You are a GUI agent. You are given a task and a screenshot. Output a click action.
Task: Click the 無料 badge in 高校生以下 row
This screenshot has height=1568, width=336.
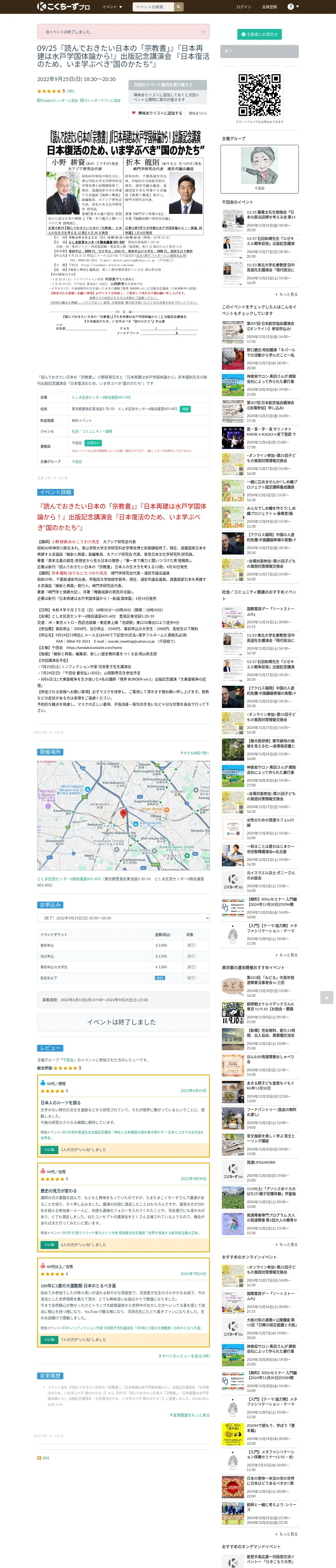[160, 978]
